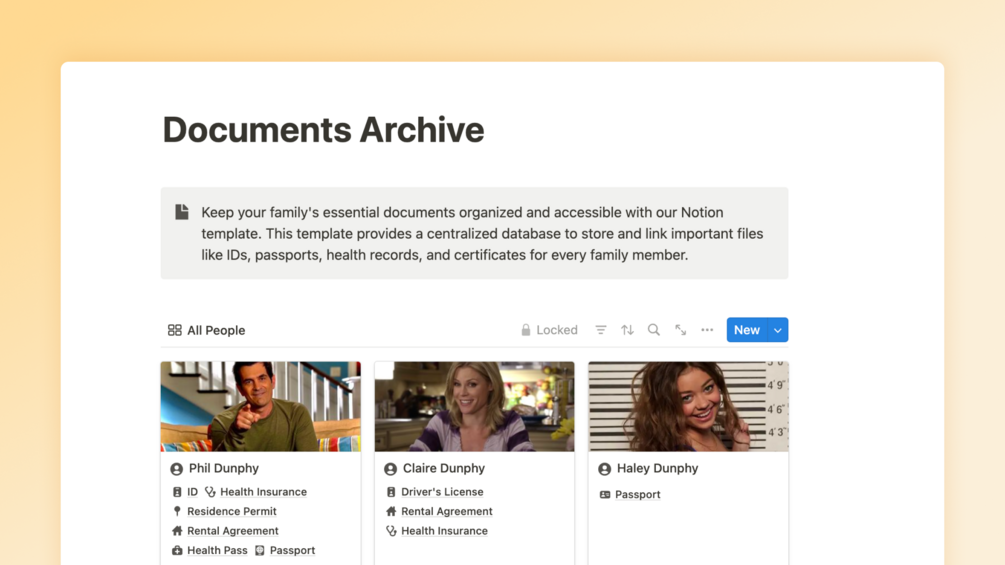The image size is (1005, 565).
Task: Open the three-dot more options menu
Action: point(707,330)
